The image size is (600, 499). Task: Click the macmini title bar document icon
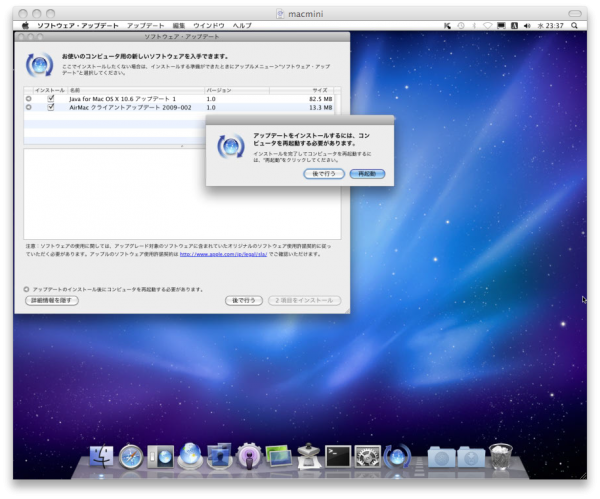tap(280, 14)
